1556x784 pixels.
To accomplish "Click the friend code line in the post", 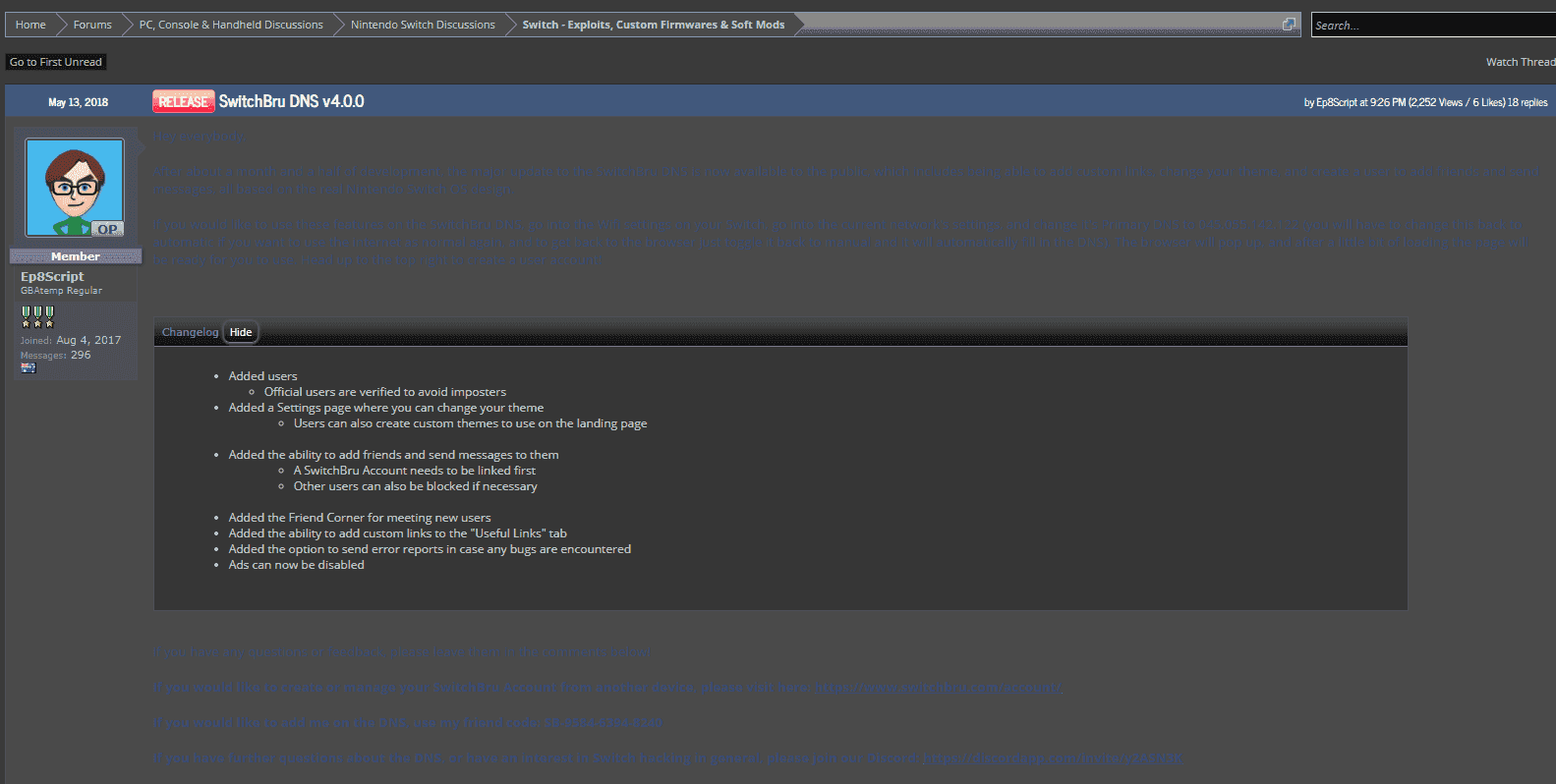I will [x=409, y=722].
